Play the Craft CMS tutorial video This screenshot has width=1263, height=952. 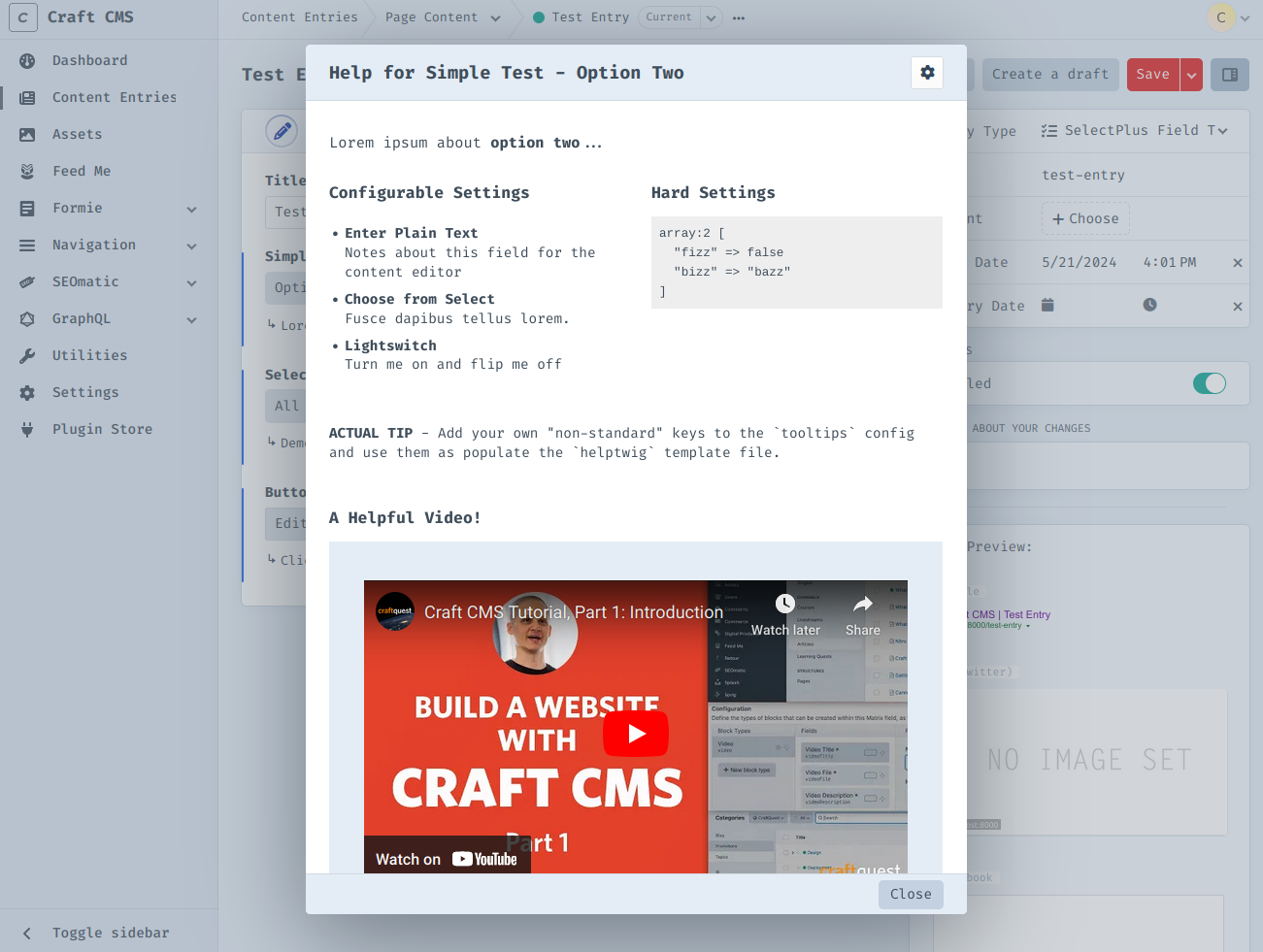[636, 734]
